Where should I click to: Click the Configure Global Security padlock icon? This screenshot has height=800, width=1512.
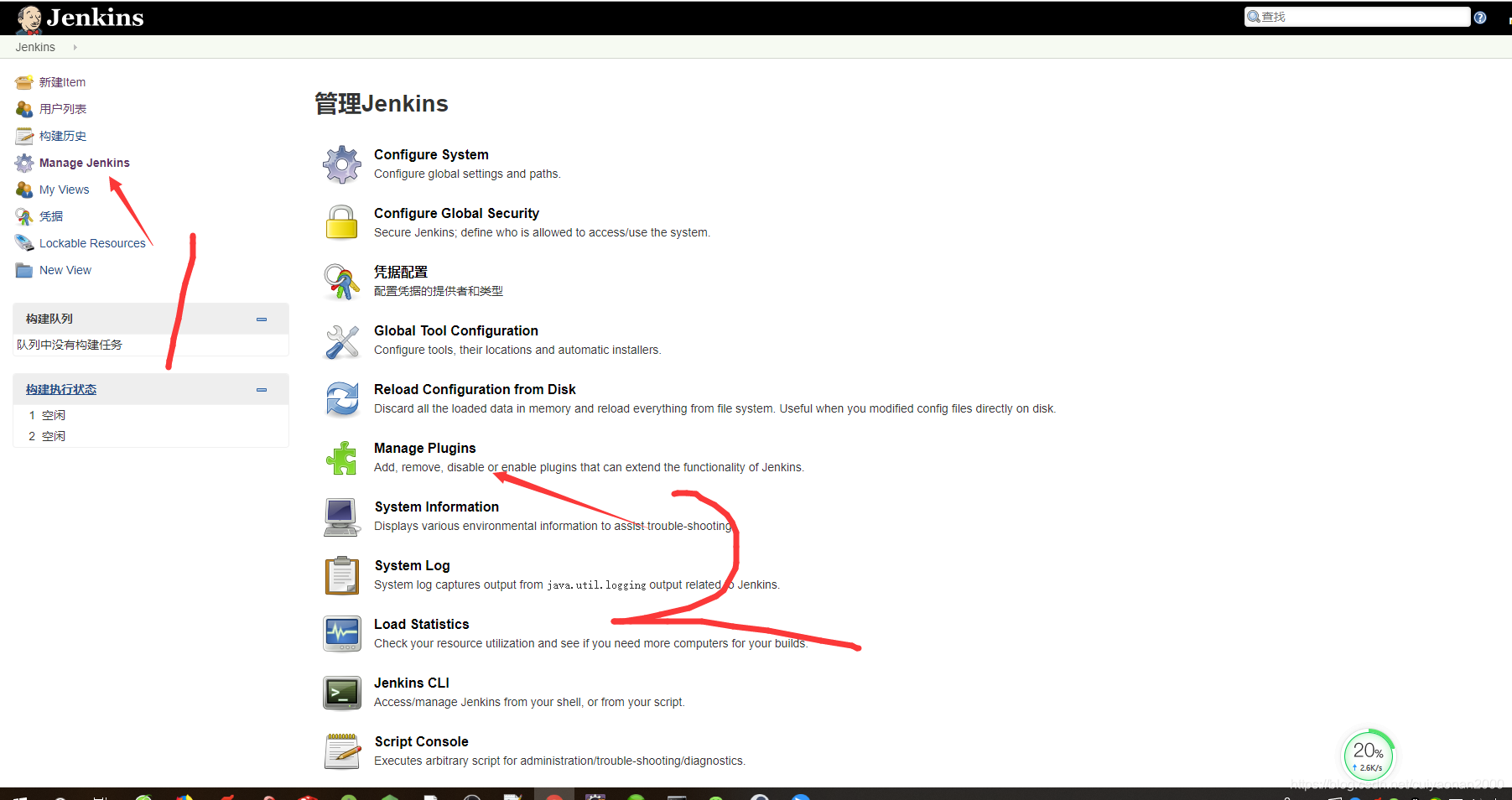pos(342,223)
